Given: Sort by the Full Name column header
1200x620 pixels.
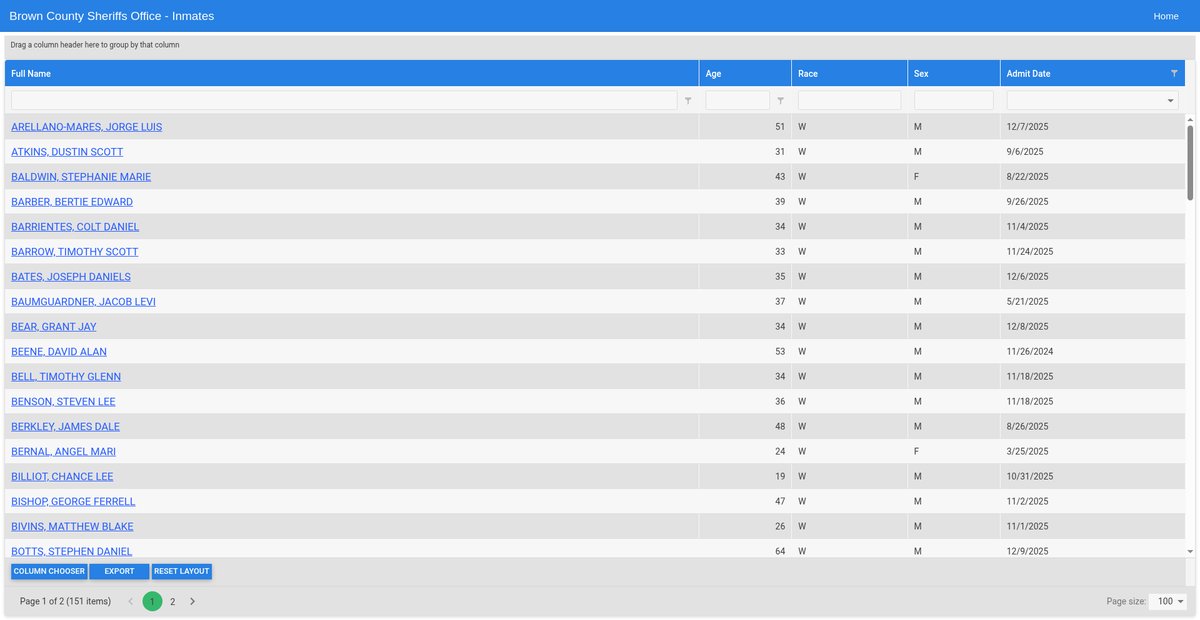Looking at the screenshot, I should 31,74.
